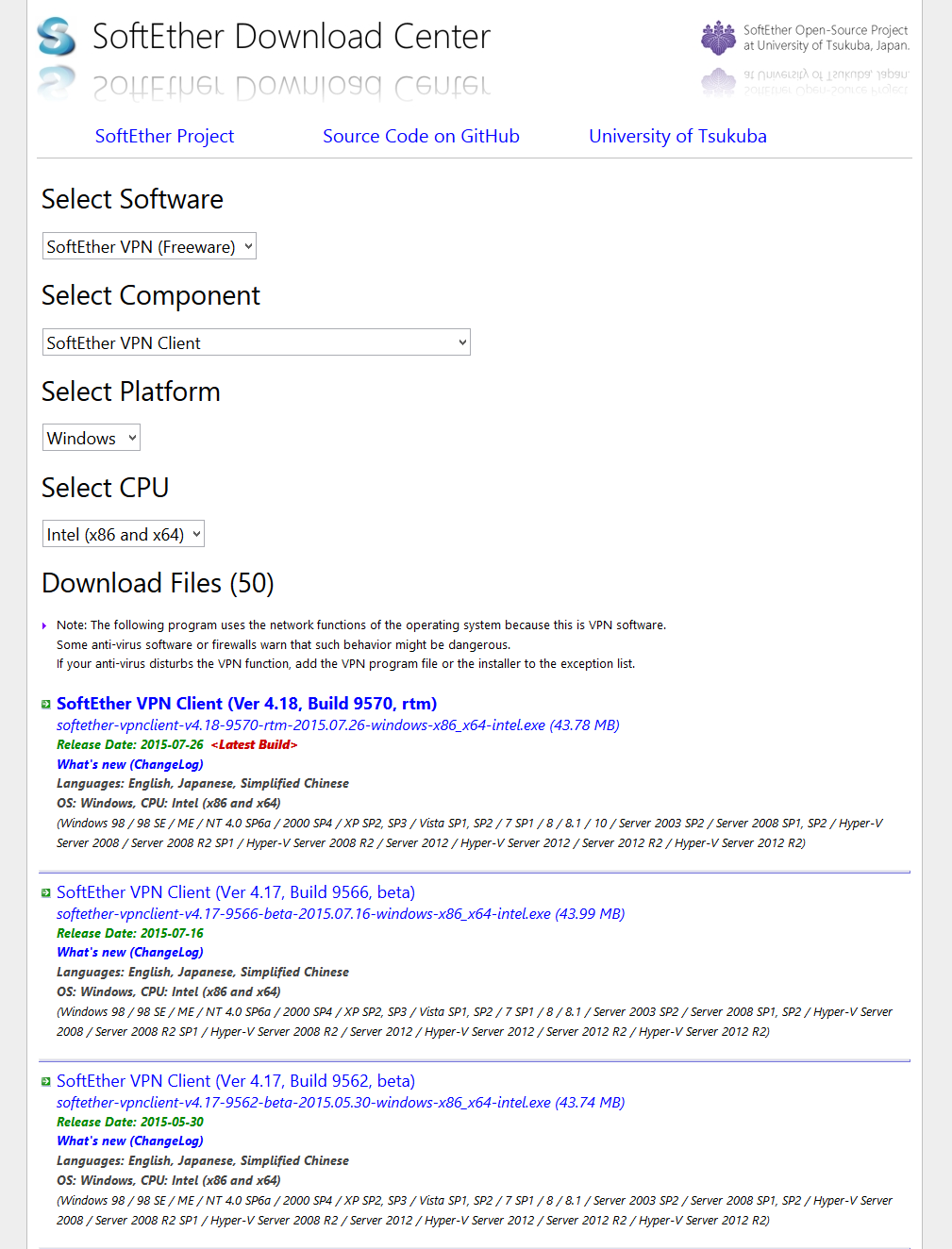The image size is (952, 1249).
Task: Go to SoftEther Project nav link
Action: (164, 136)
